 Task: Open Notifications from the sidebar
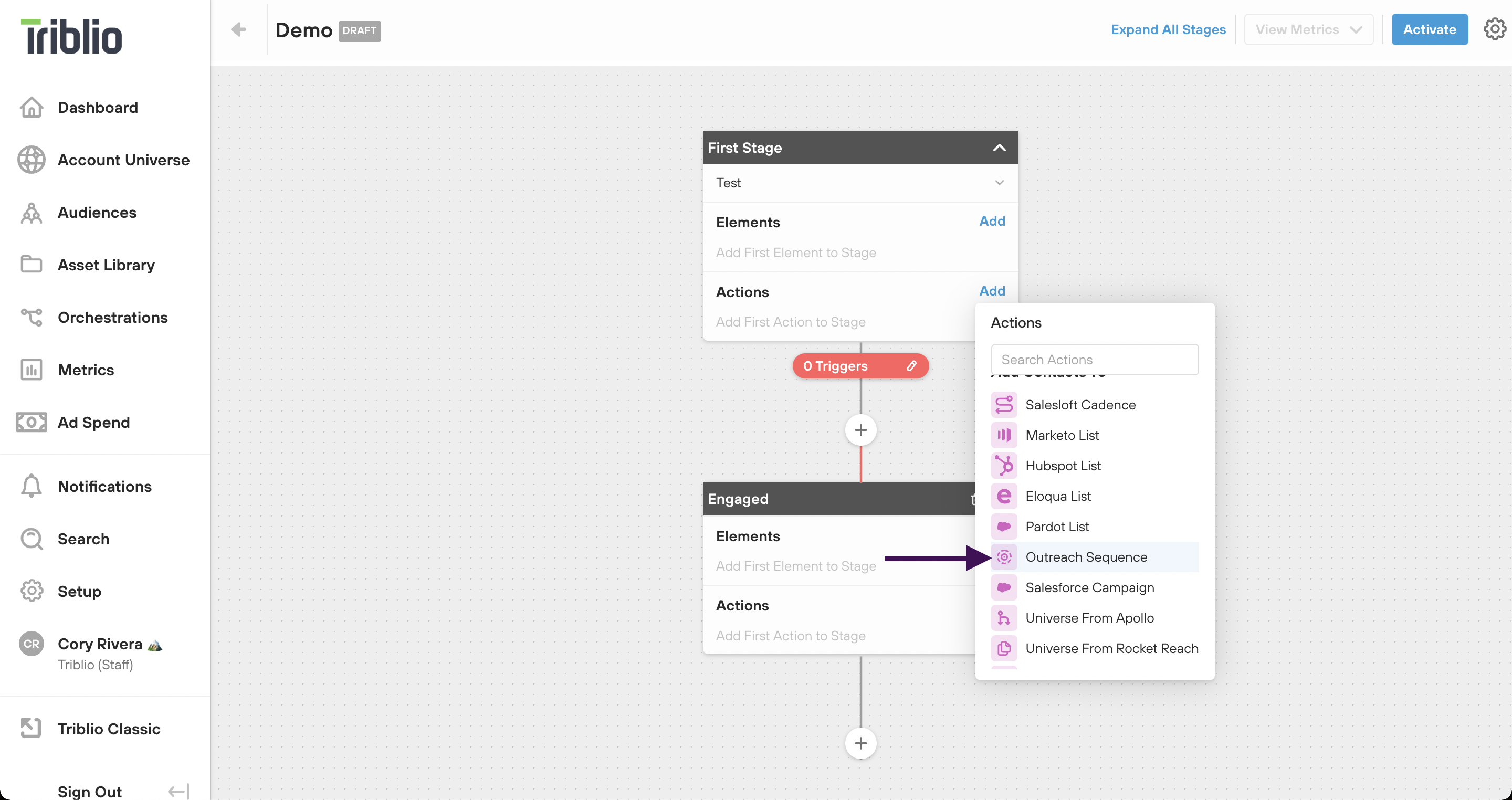104,486
